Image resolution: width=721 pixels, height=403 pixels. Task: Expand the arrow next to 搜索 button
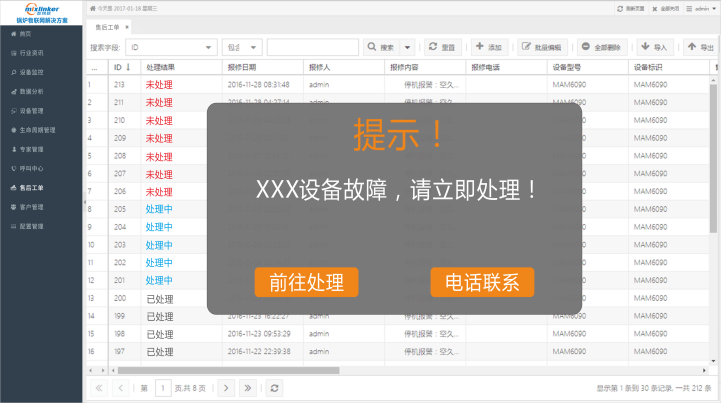408,47
